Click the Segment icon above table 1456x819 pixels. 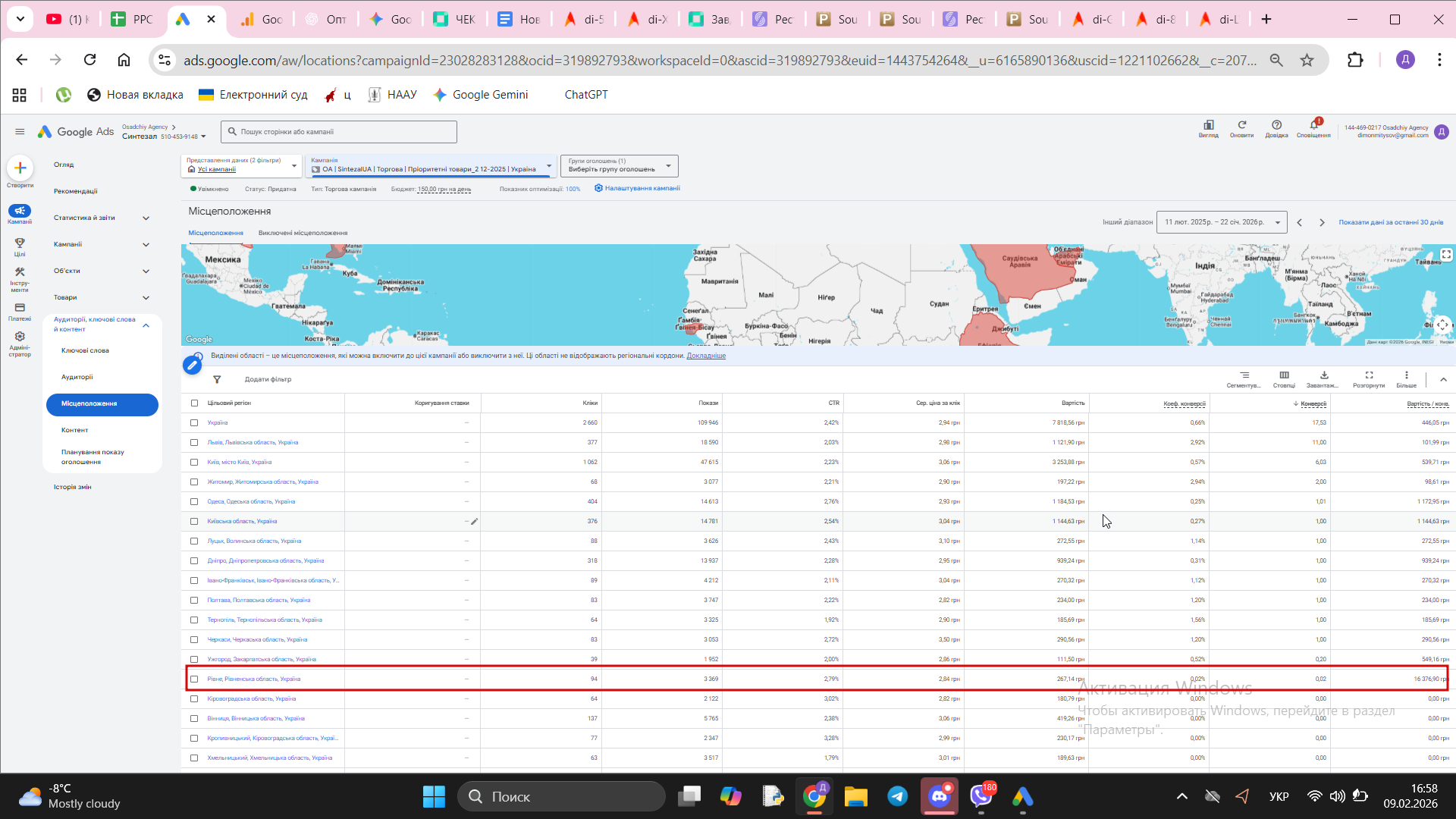1244,375
